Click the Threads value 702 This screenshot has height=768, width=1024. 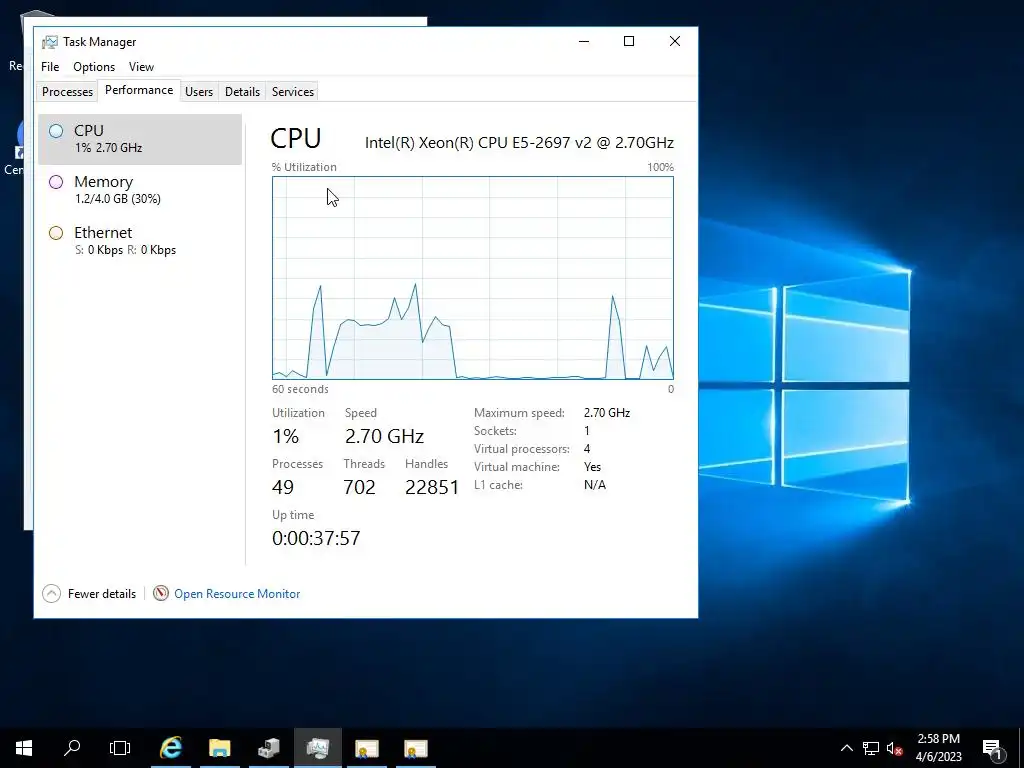[359, 487]
